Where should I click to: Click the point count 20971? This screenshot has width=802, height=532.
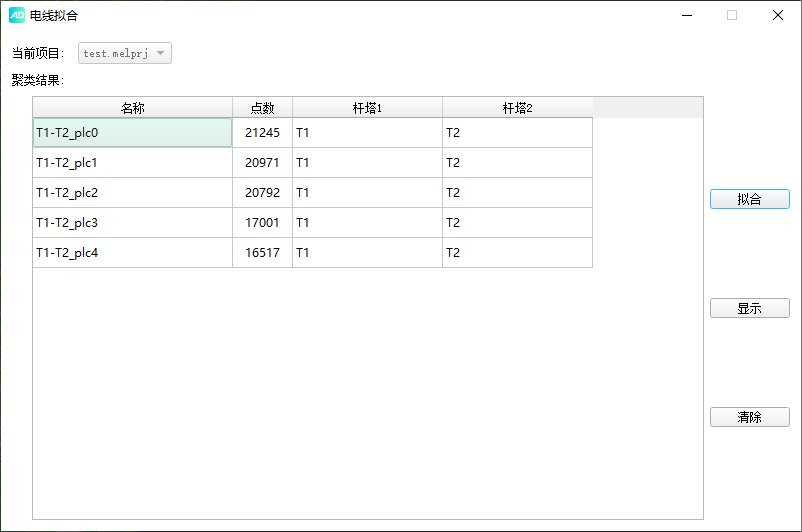262,163
